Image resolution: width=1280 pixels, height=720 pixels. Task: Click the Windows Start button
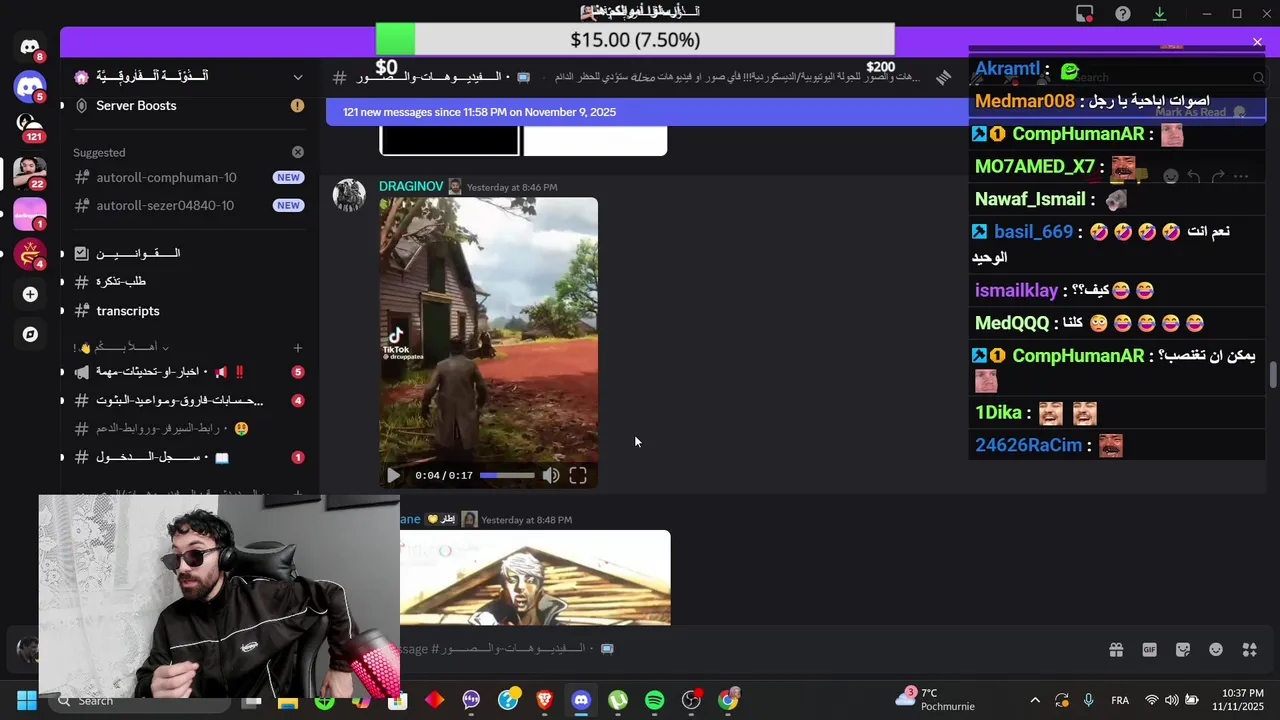click(27, 700)
